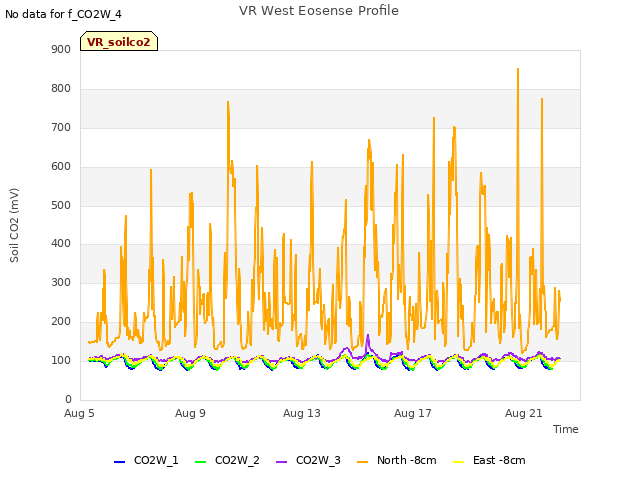Click the highest orange peak near Aug 21
Image resolution: width=640 pixels, height=480 pixels.
[518, 69]
